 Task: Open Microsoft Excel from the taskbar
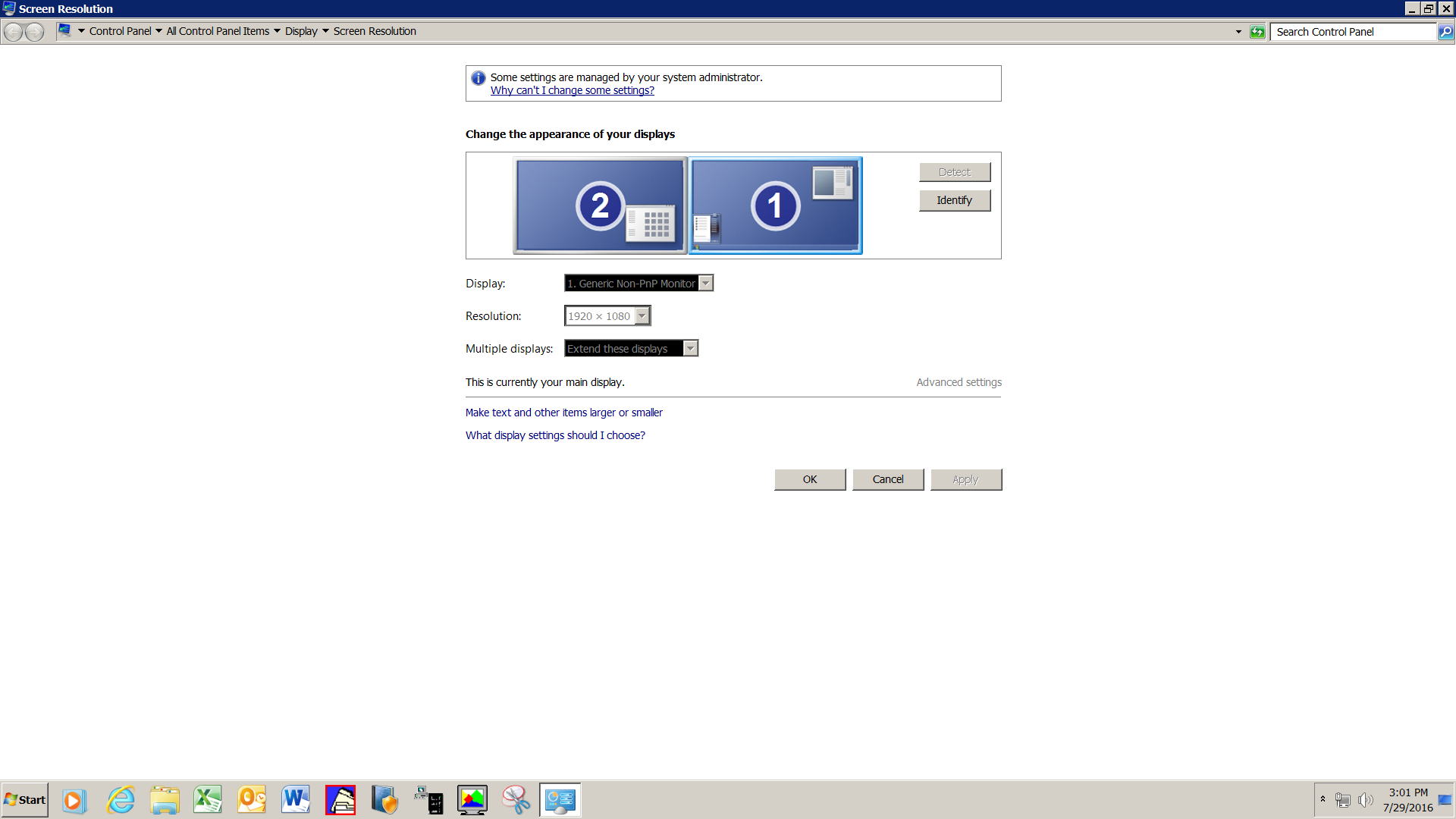coord(208,799)
